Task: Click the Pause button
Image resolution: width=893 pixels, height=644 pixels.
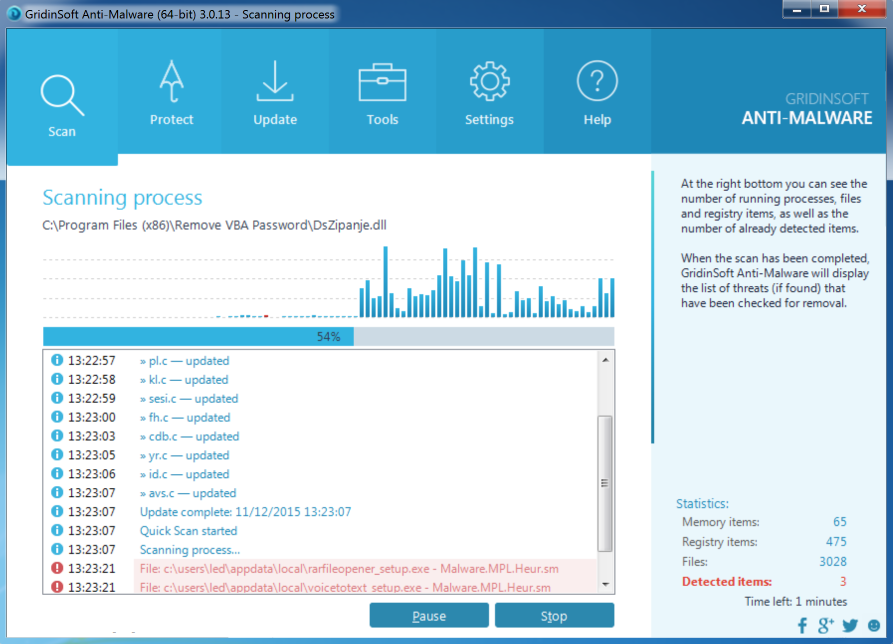Action: point(429,616)
